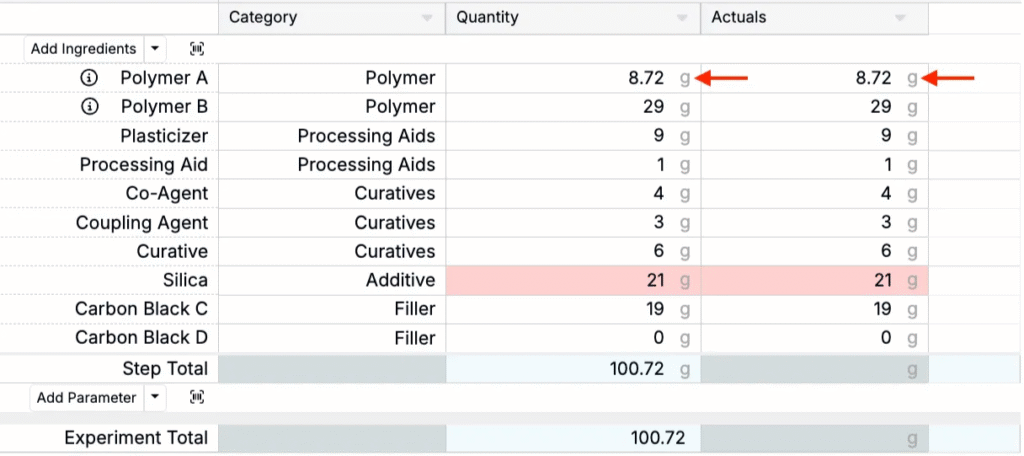Select the Step Total quantity cell
Screen dimensions: 1024x456
point(572,369)
